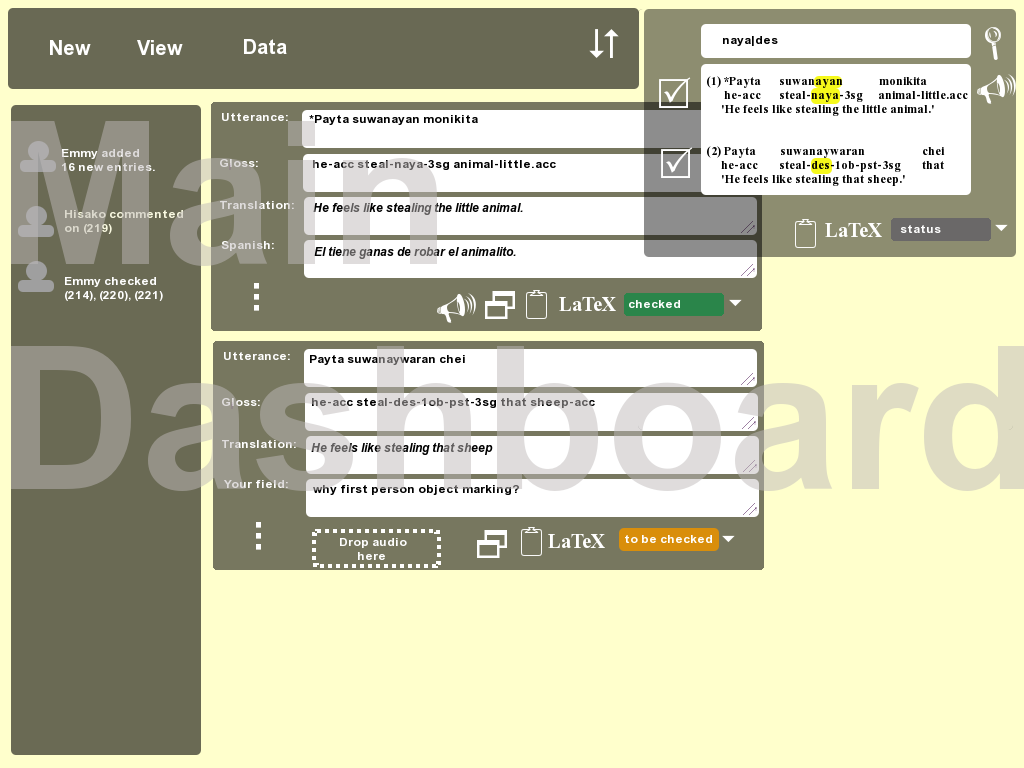Open the green 'checked' status dropdown
This screenshot has width=1024, height=768.
click(x=735, y=303)
